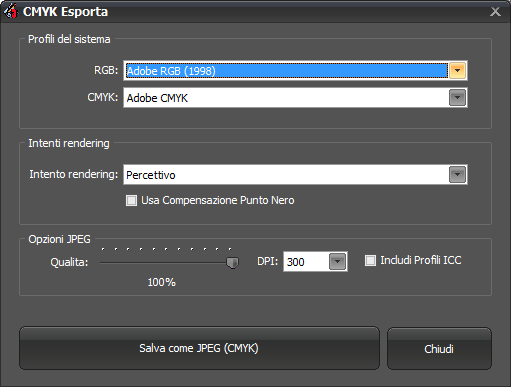Open the RGB profile dropdown arrow
This screenshot has height=387, width=511.
457,71
